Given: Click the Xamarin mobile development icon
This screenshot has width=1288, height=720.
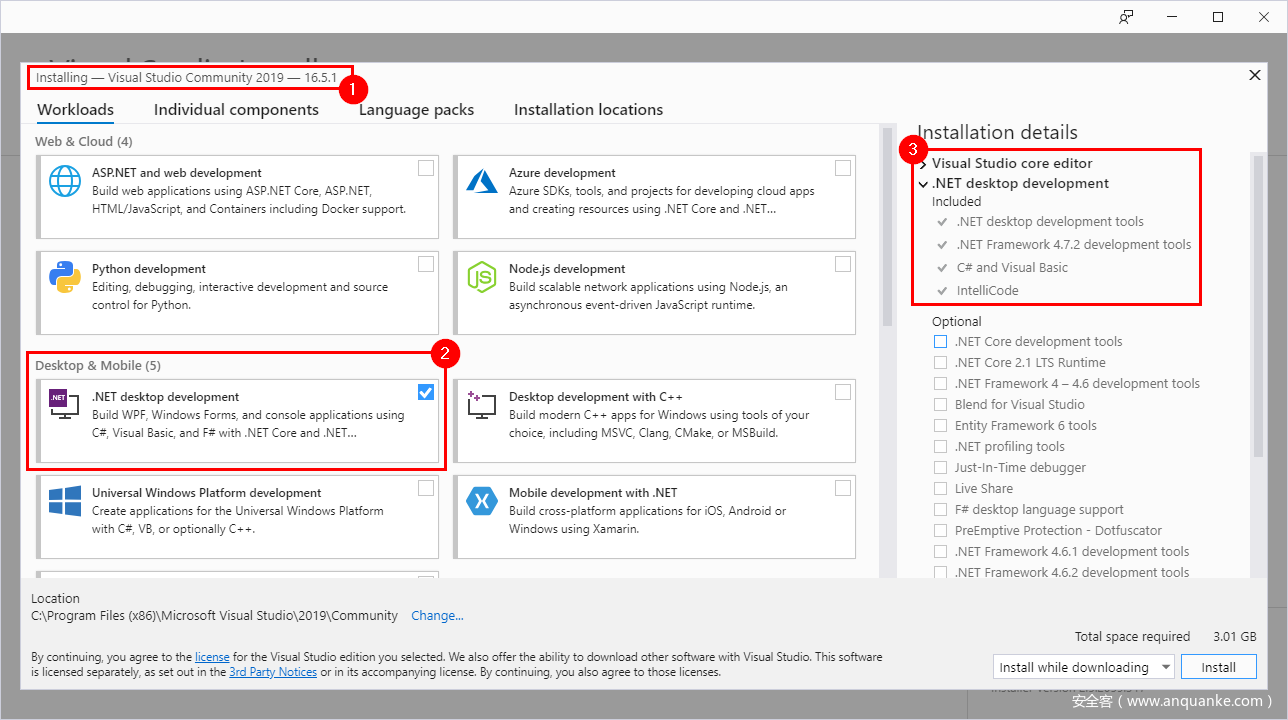Looking at the screenshot, I should coord(482,501).
